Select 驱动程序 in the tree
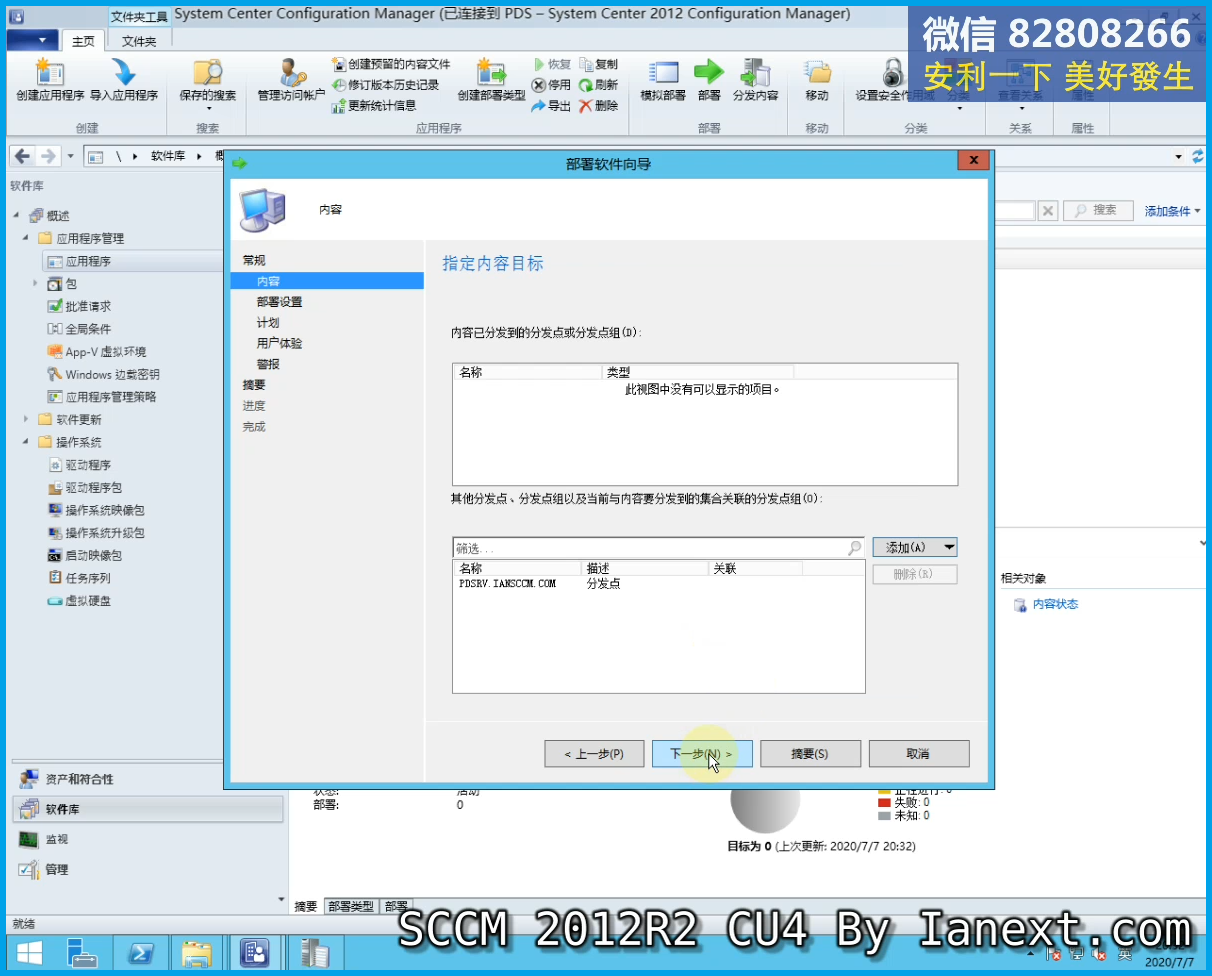The height and width of the screenshot is (976, 1212). click(88, 465)
